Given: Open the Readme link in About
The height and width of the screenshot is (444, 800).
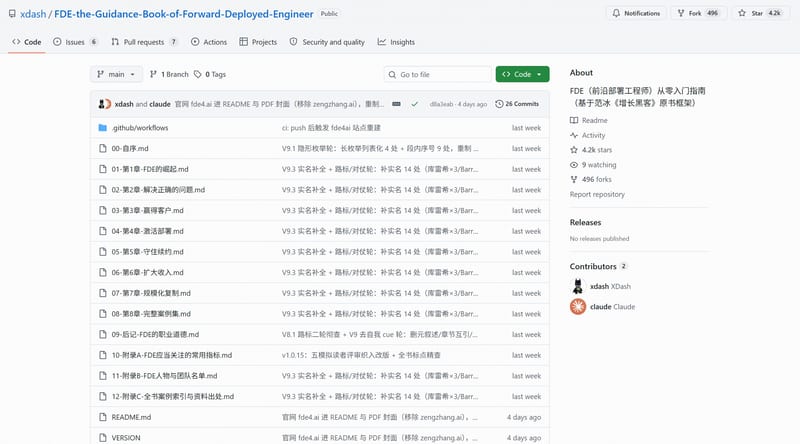Looking at the screenshot, I should click(x=589, y=120).
